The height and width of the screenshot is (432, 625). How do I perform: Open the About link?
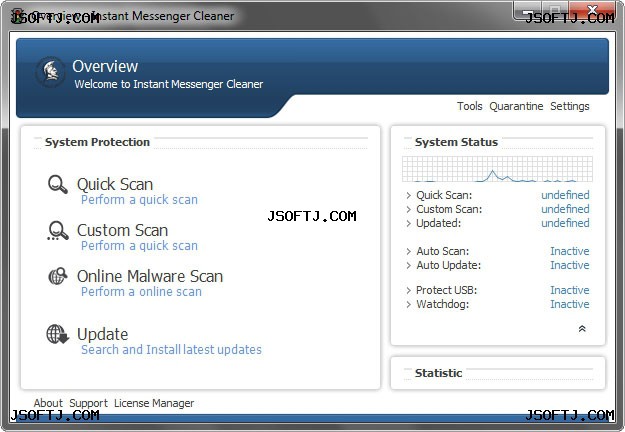click(48, 403)
